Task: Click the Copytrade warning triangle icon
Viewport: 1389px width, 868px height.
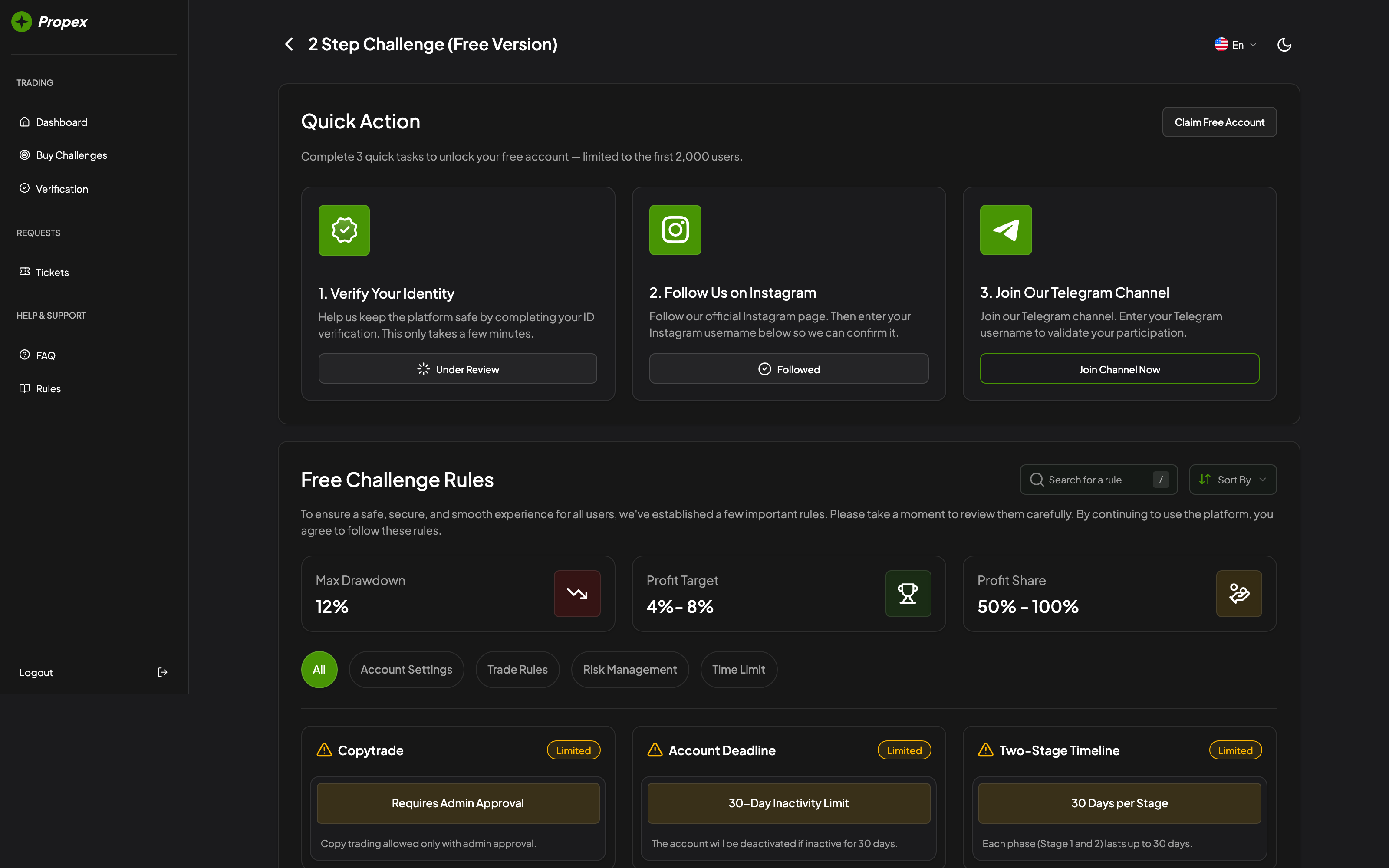Action: tap(324, 750)
